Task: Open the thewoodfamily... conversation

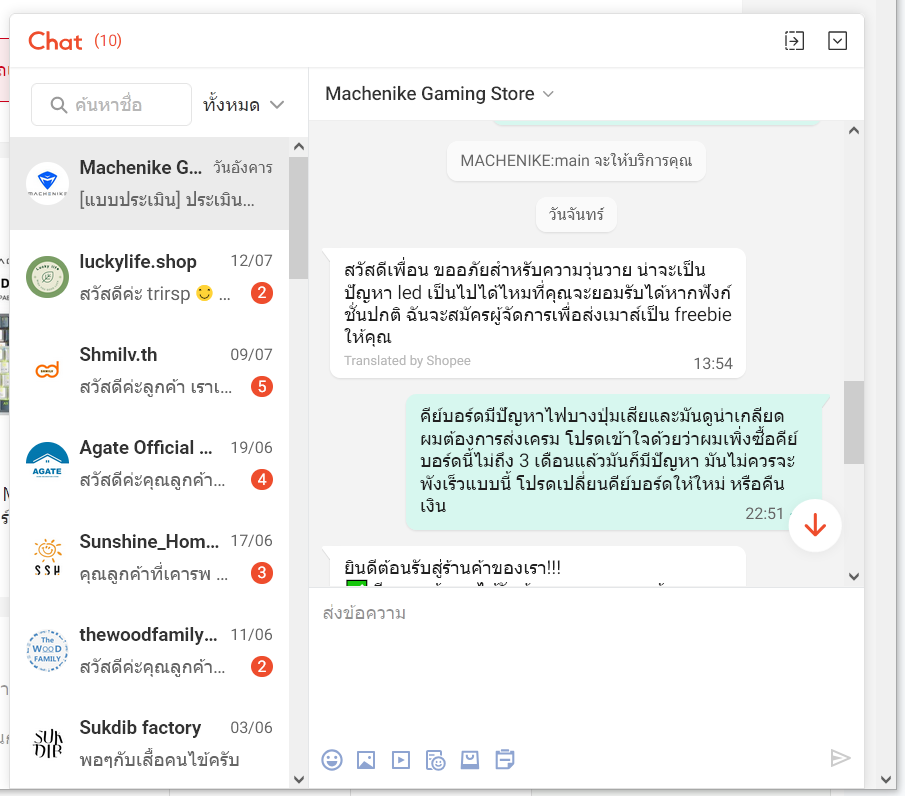Action: [x=149, y=651]
